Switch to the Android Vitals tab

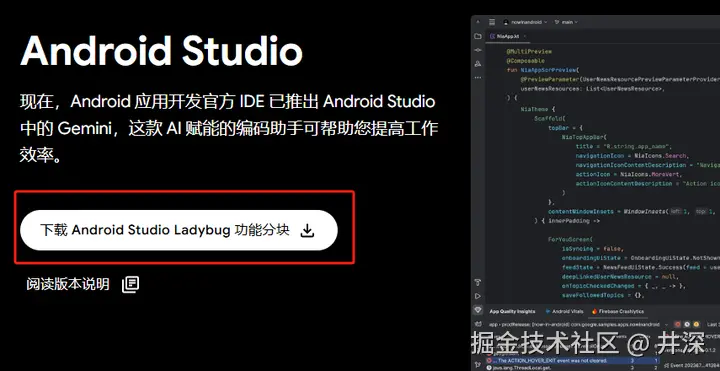tap(564, 311)
